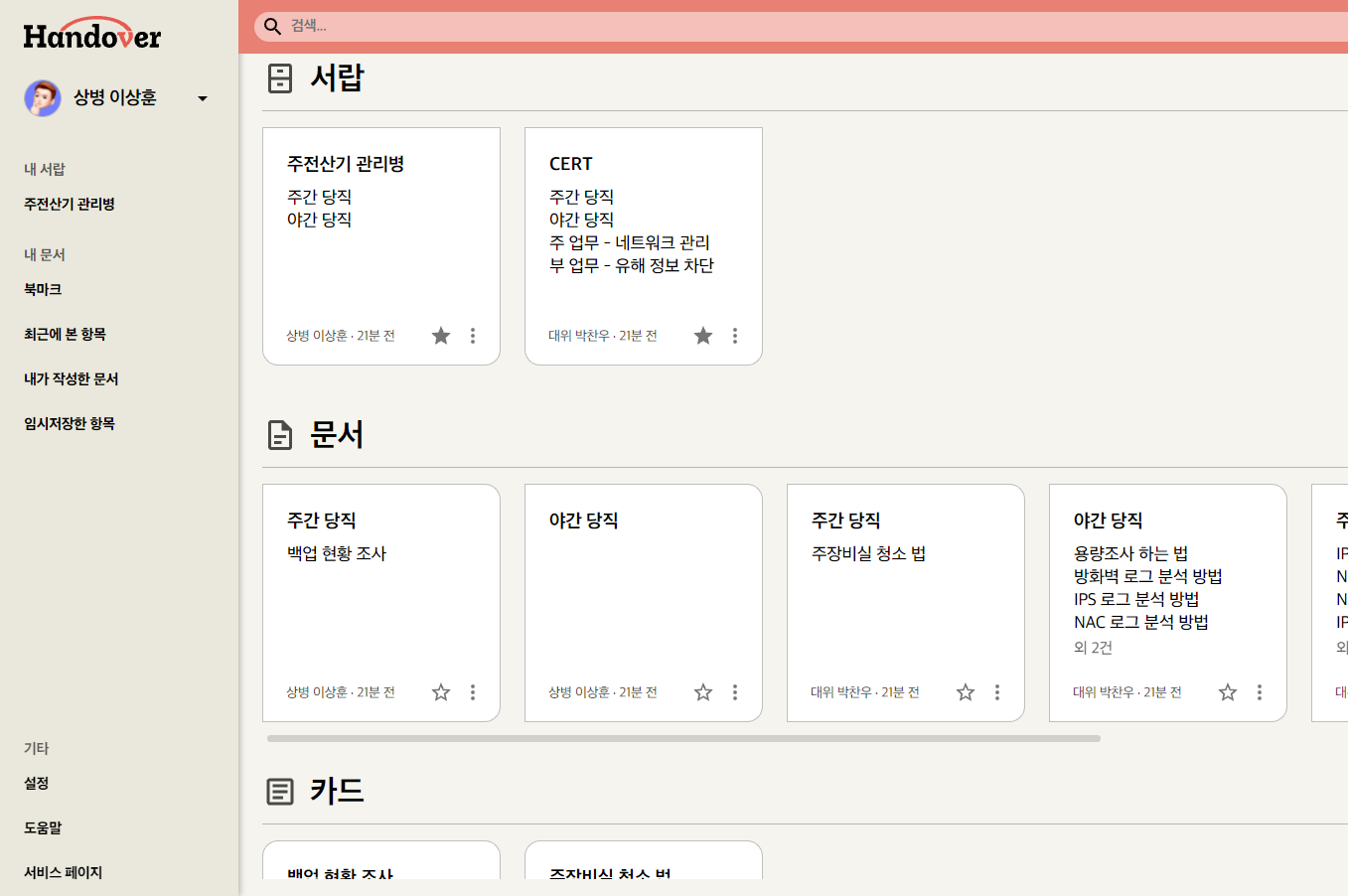Open 북마크 in the sidebar
The height and width of the screenshot is (896, 1348).
[x=43, y=289]
